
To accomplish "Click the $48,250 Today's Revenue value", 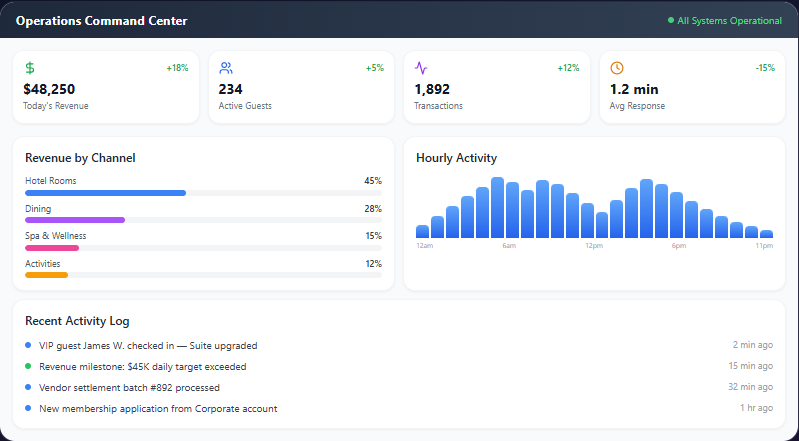I will click(x=49, y=89).
